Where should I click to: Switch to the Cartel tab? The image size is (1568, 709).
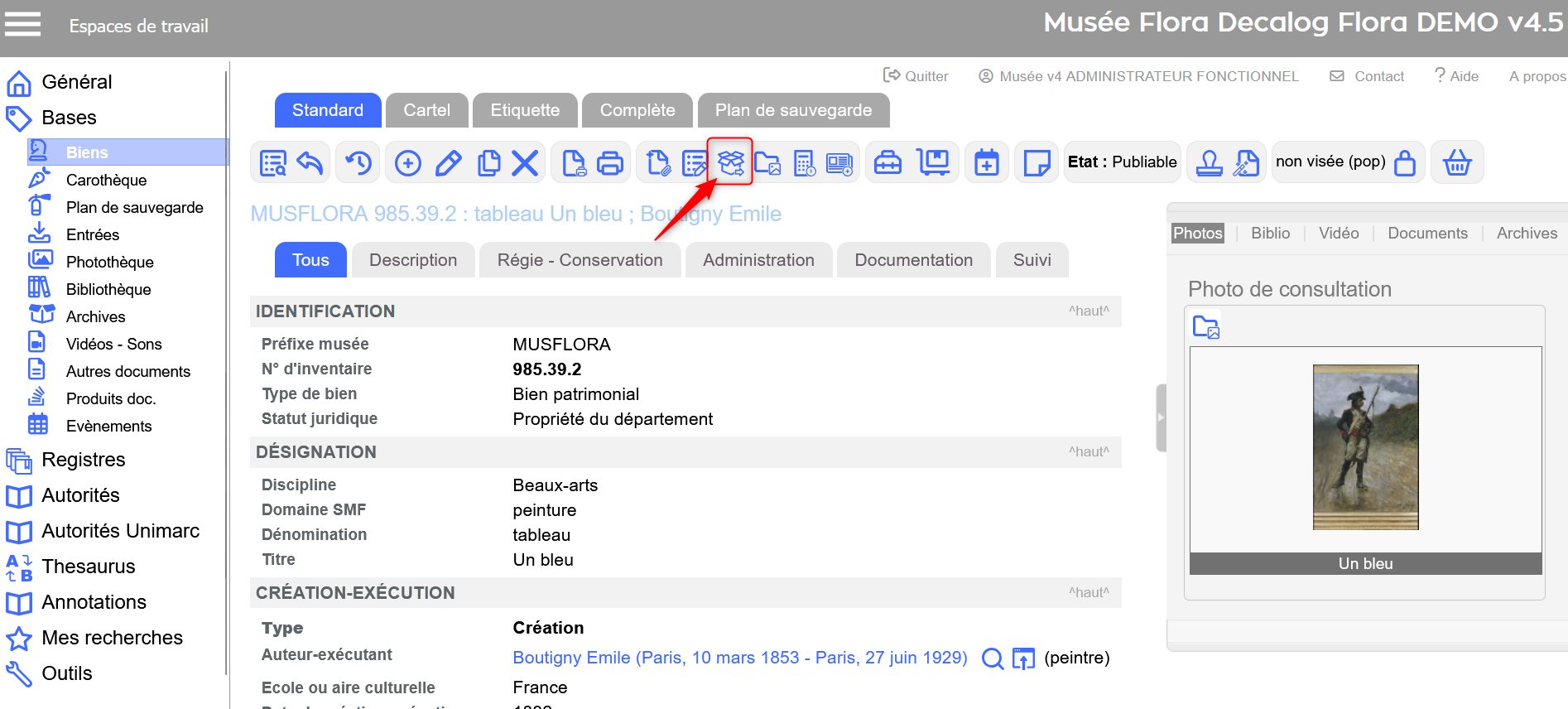(x=426, y=110)
